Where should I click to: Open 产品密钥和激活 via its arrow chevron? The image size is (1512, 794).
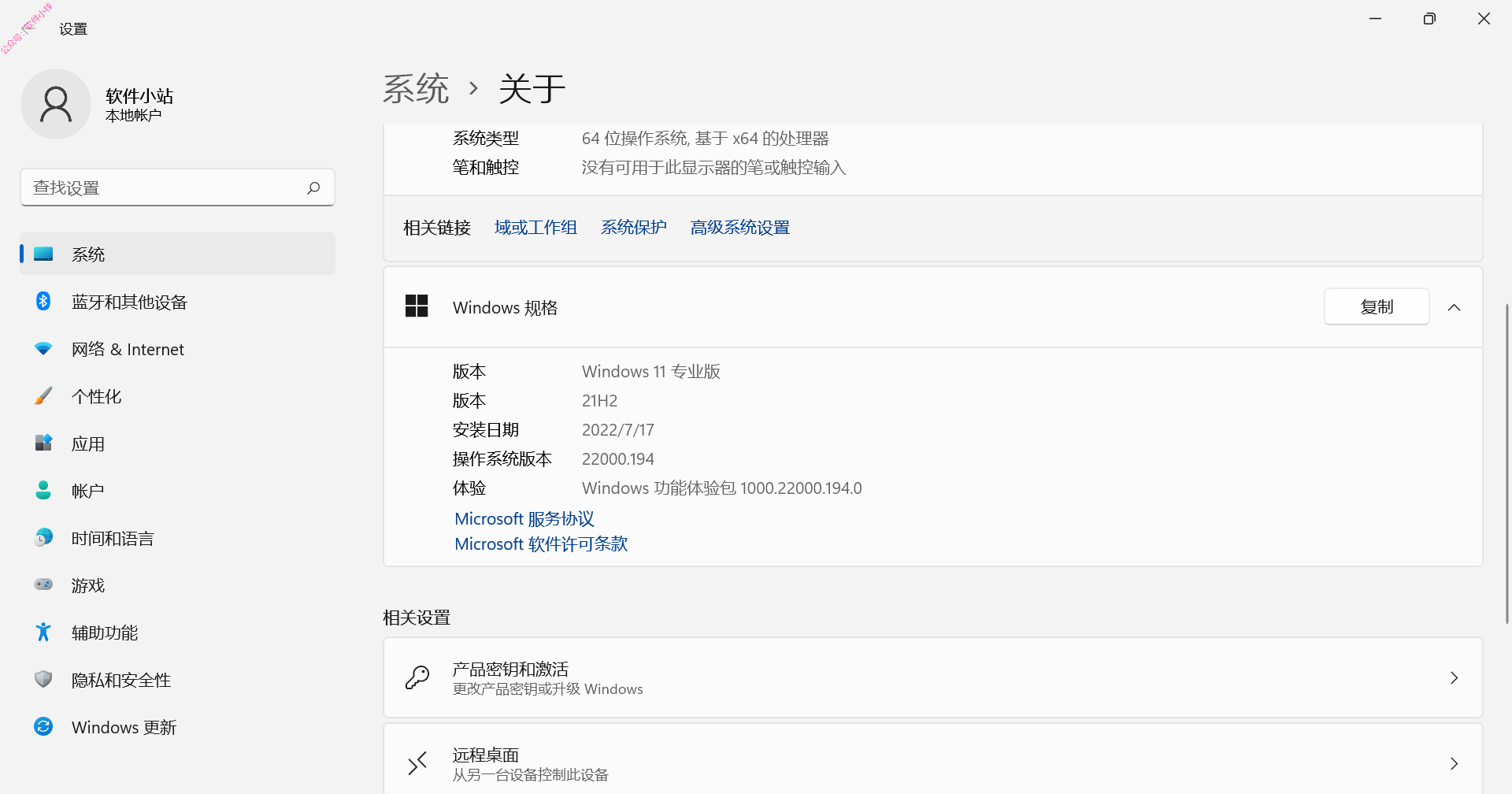coord(1455,678)
